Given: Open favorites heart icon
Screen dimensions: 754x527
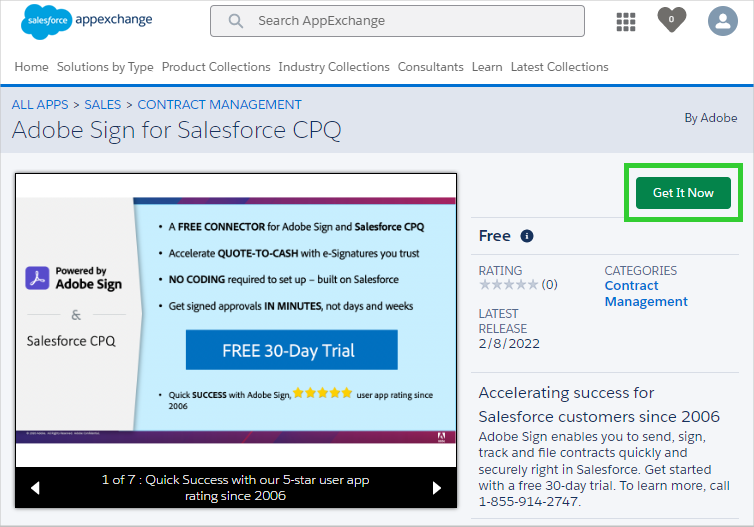Looking at the screenshot, I should pyautogui.click(x=672, y=20).
